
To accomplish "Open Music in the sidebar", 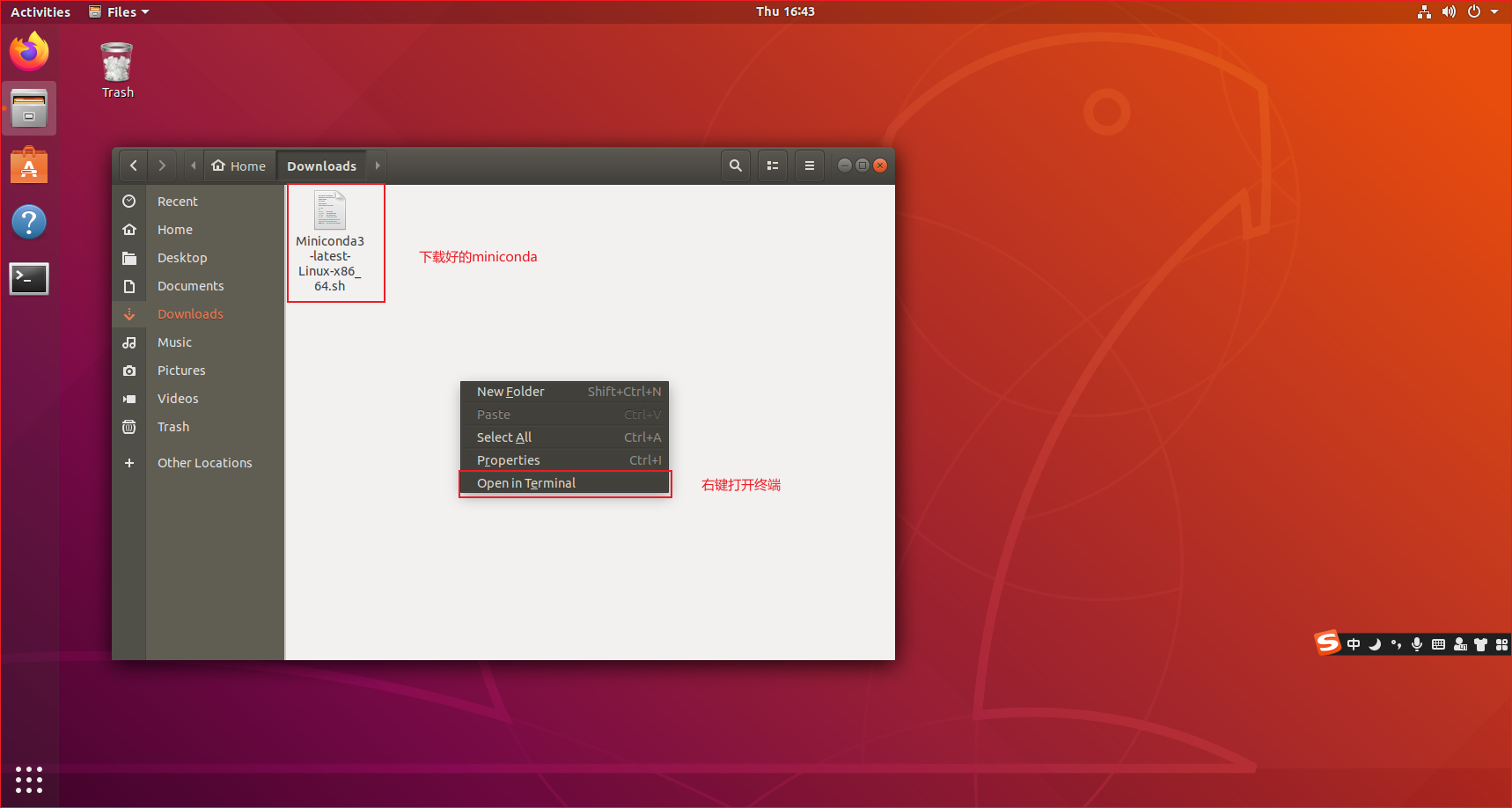I will (x=198, y=342).
